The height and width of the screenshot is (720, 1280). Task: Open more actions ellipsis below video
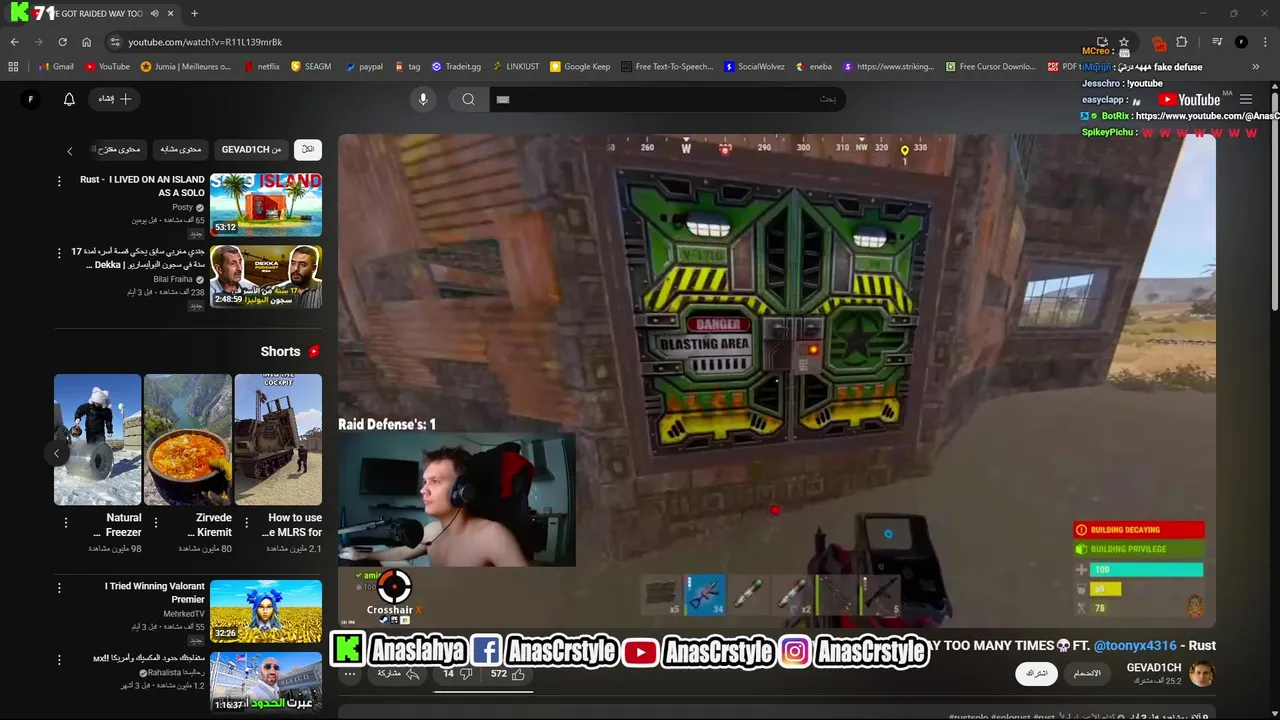pos(350,674)
